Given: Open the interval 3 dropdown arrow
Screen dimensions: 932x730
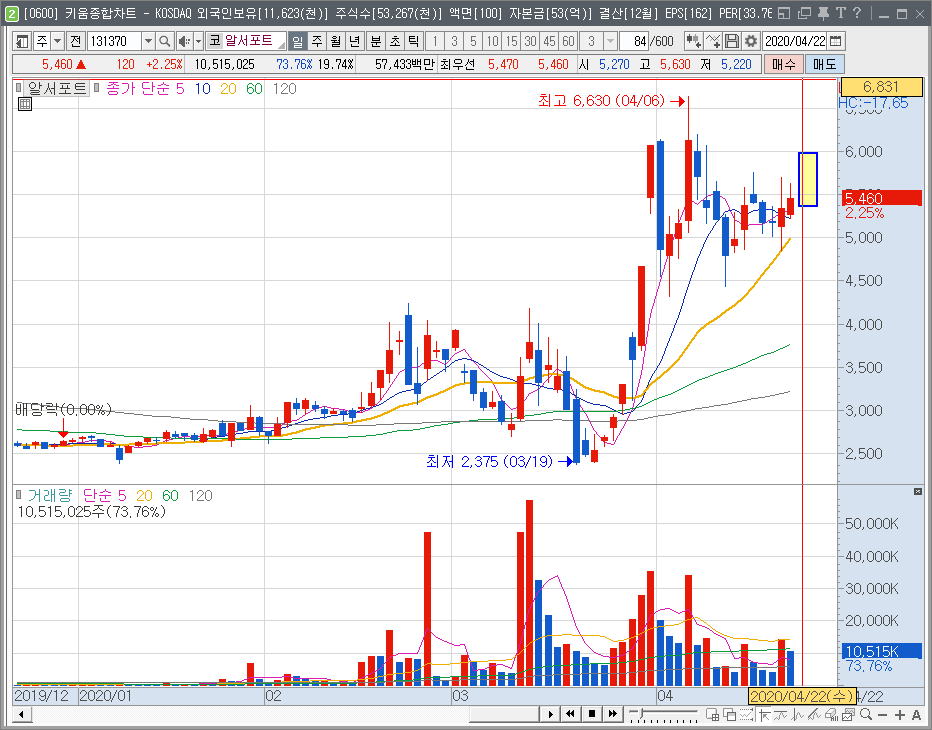Looking at the screenshot, I should coord(610,41).
